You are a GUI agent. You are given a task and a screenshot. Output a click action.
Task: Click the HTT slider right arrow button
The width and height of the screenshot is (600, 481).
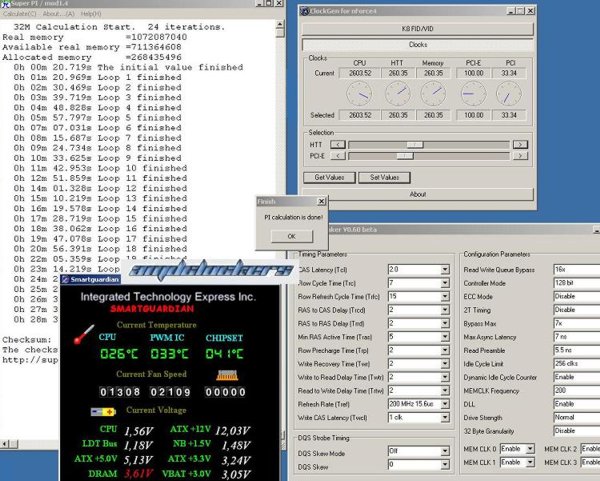pos(519,144)
